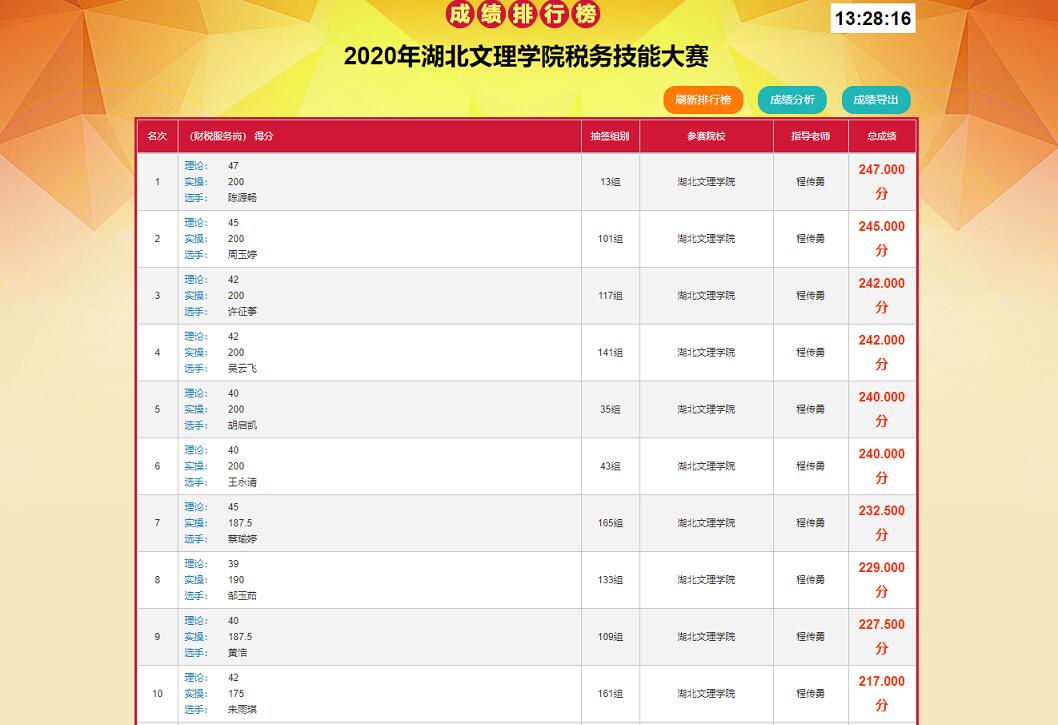1058x725 pixels.
Task: Click the 2020年湖北文理学院税务技能大赛 heading
Action: [526, 57]
